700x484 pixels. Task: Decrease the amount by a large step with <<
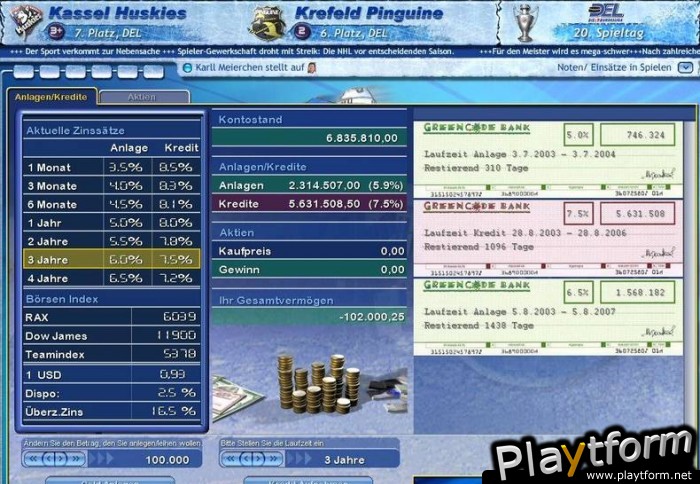click(33, 459)
